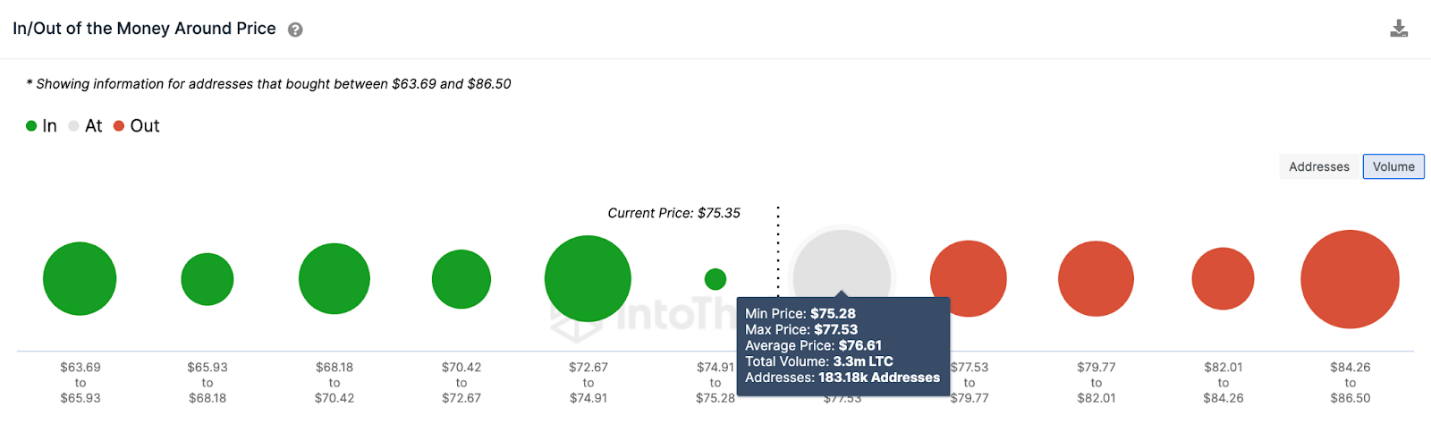Image resolution: width=1431 pixels, height=433 pixels.
Task: Select the red bubble for $77.53 to $79.77
Action: coord(968,279)
